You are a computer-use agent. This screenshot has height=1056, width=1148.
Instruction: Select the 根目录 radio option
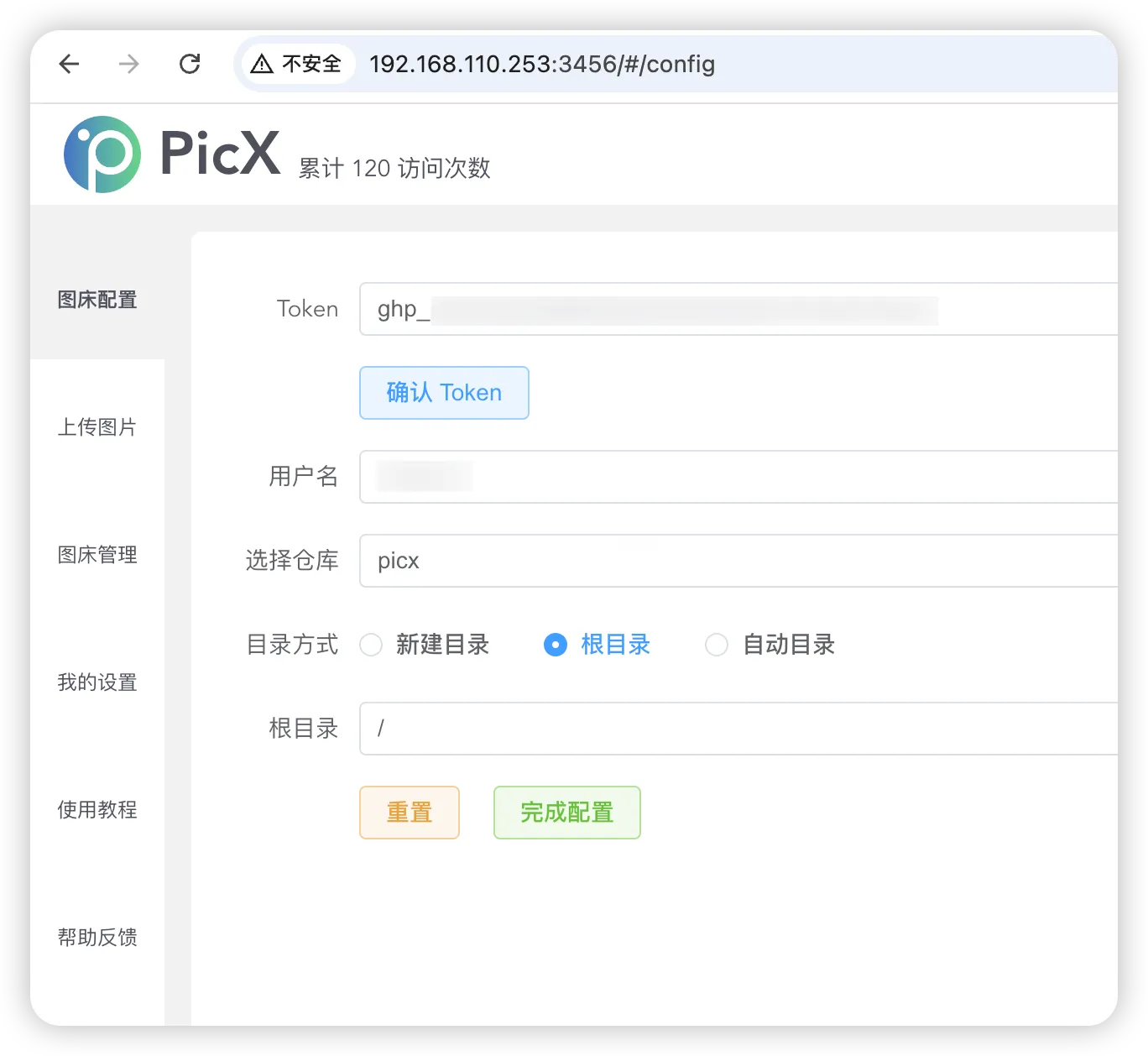(x=597, y=645)
